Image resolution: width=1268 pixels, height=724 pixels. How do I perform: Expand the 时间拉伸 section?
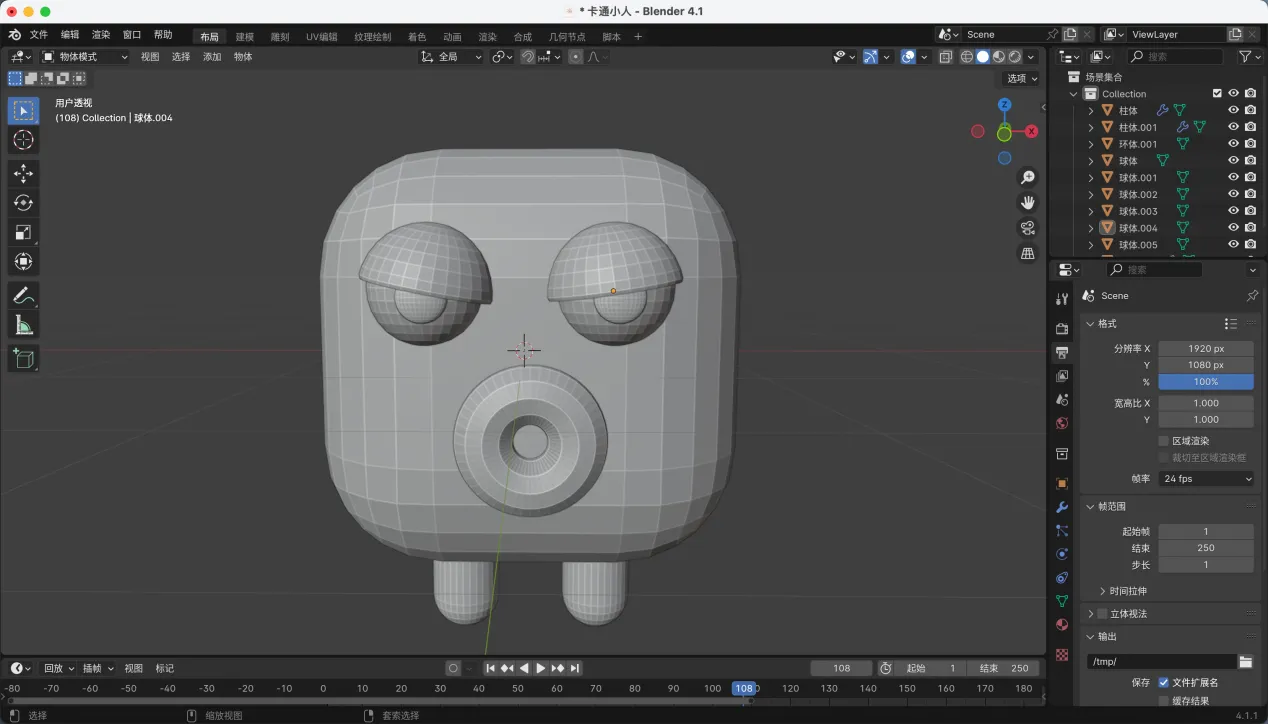tap(1103, 591)
